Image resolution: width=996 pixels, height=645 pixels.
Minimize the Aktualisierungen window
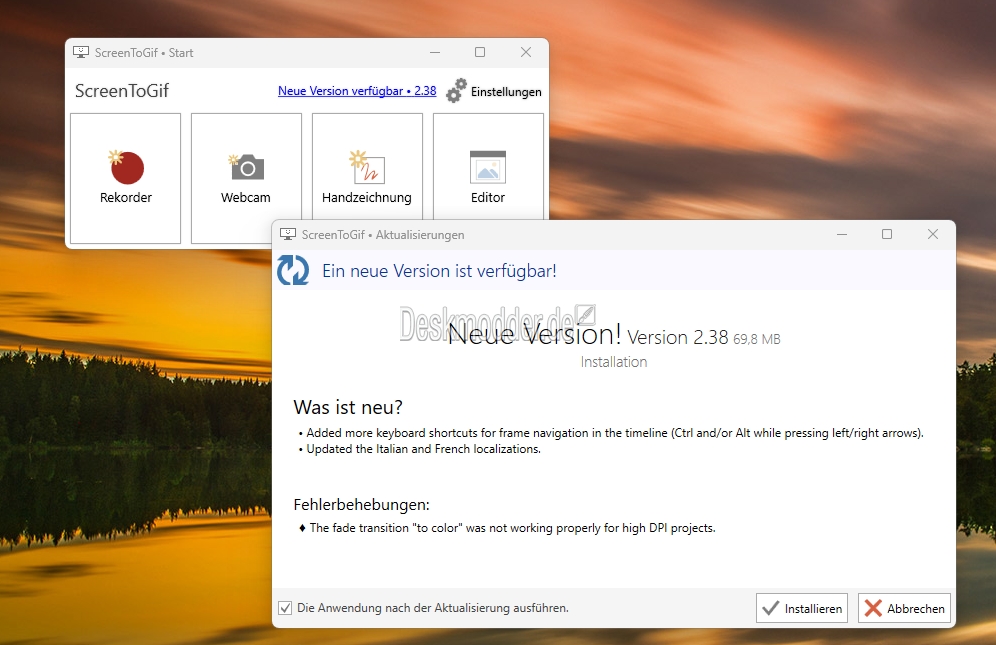(842, 234)
